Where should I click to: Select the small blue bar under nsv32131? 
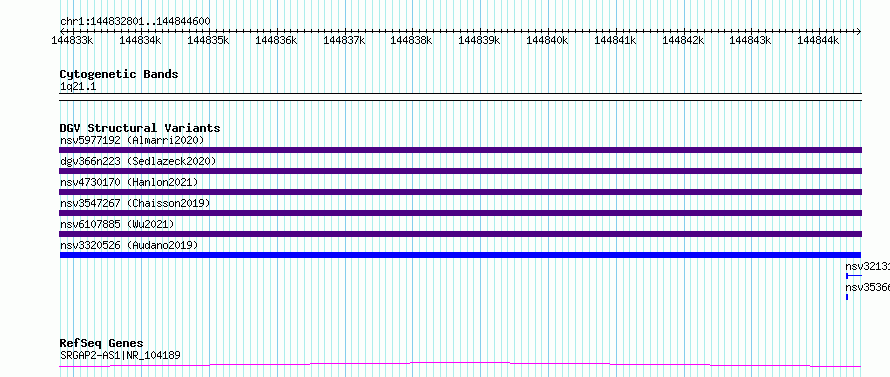[854, 276]
